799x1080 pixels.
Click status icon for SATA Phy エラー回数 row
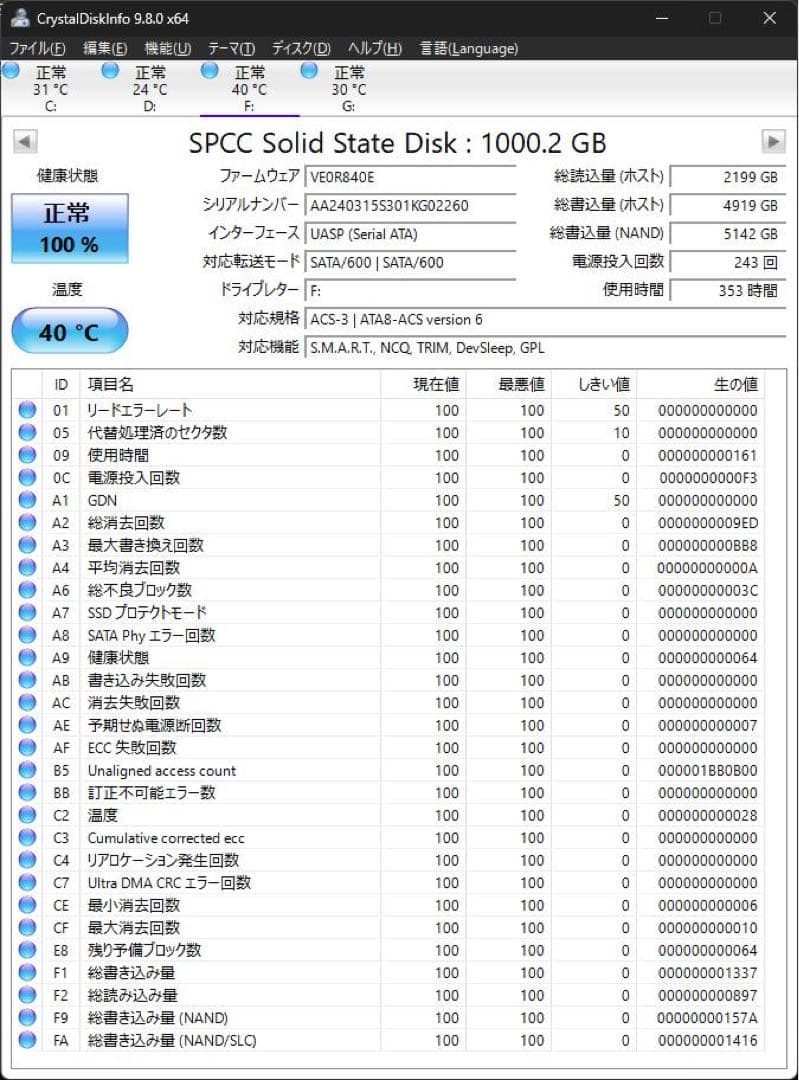tap(28, 635)
